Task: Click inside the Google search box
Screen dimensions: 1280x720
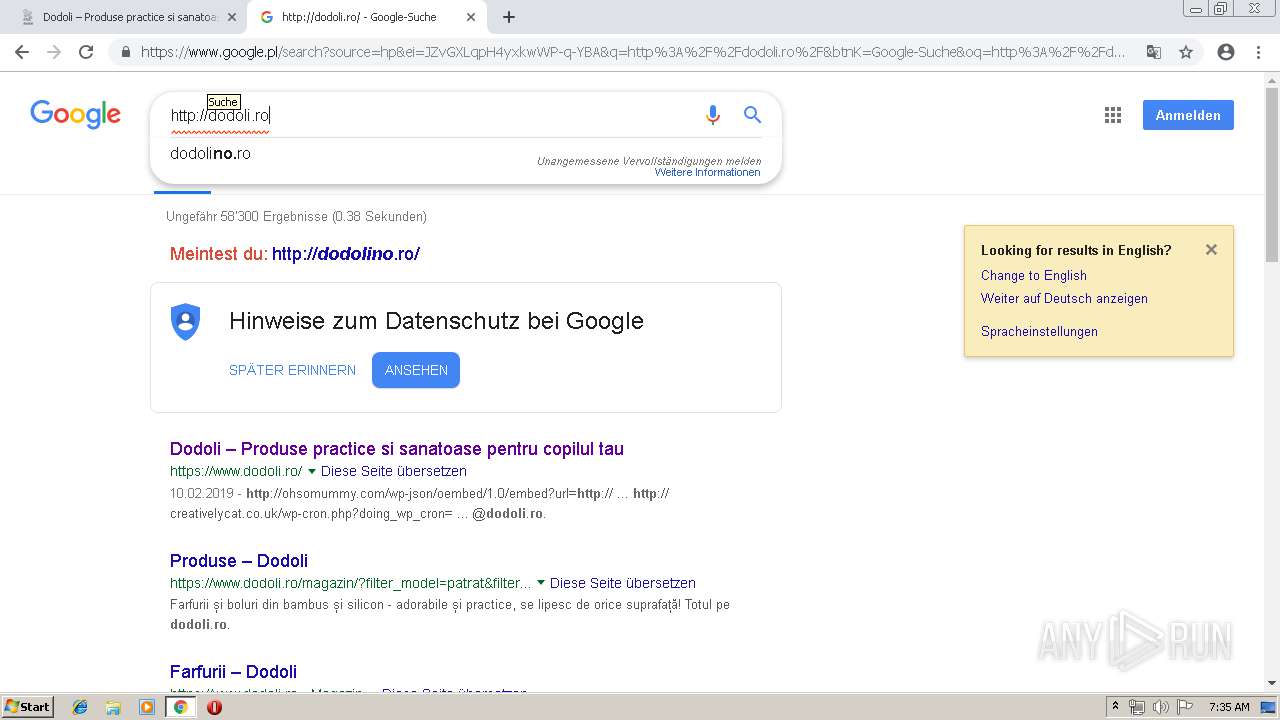Action: (430, 116)
